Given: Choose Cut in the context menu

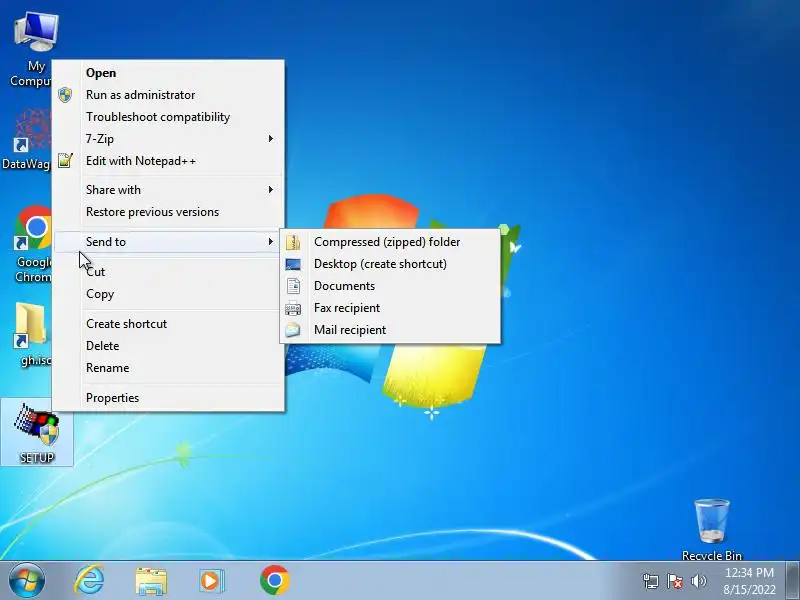Looking at the screenshot, I should (x=168, y=271).
